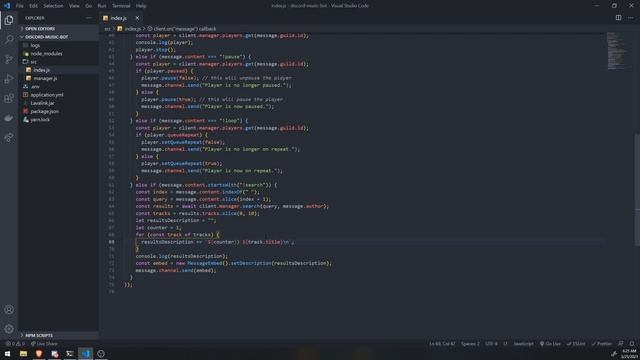Open the Docker view in activity bar
The height and width of the screenshot is (360, 640).
(9, 118)
